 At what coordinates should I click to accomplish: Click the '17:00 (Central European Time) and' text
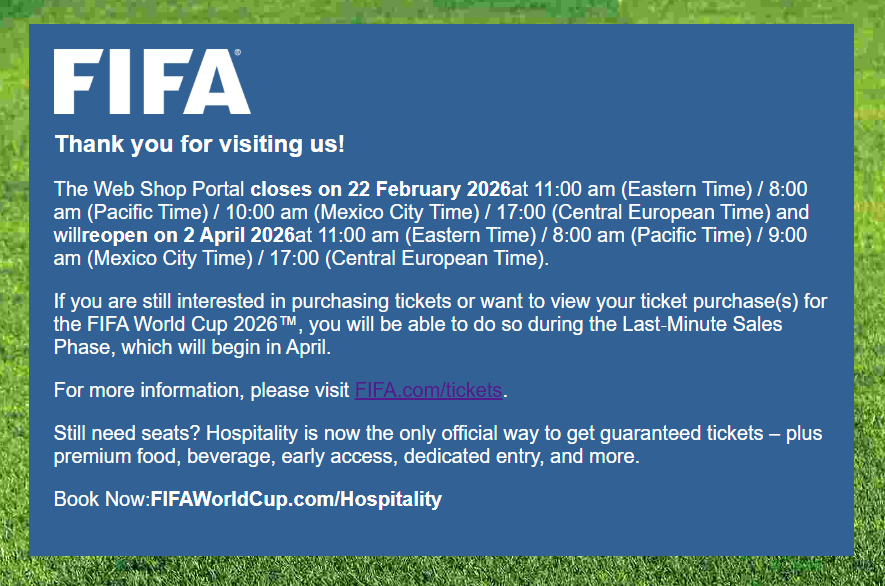point(680,213)
